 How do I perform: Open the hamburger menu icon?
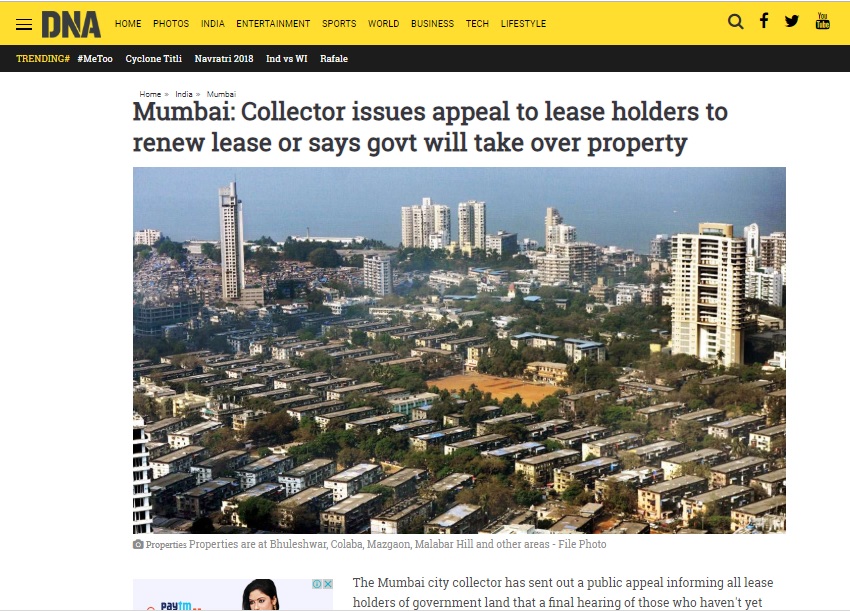[x=24, y=24]
